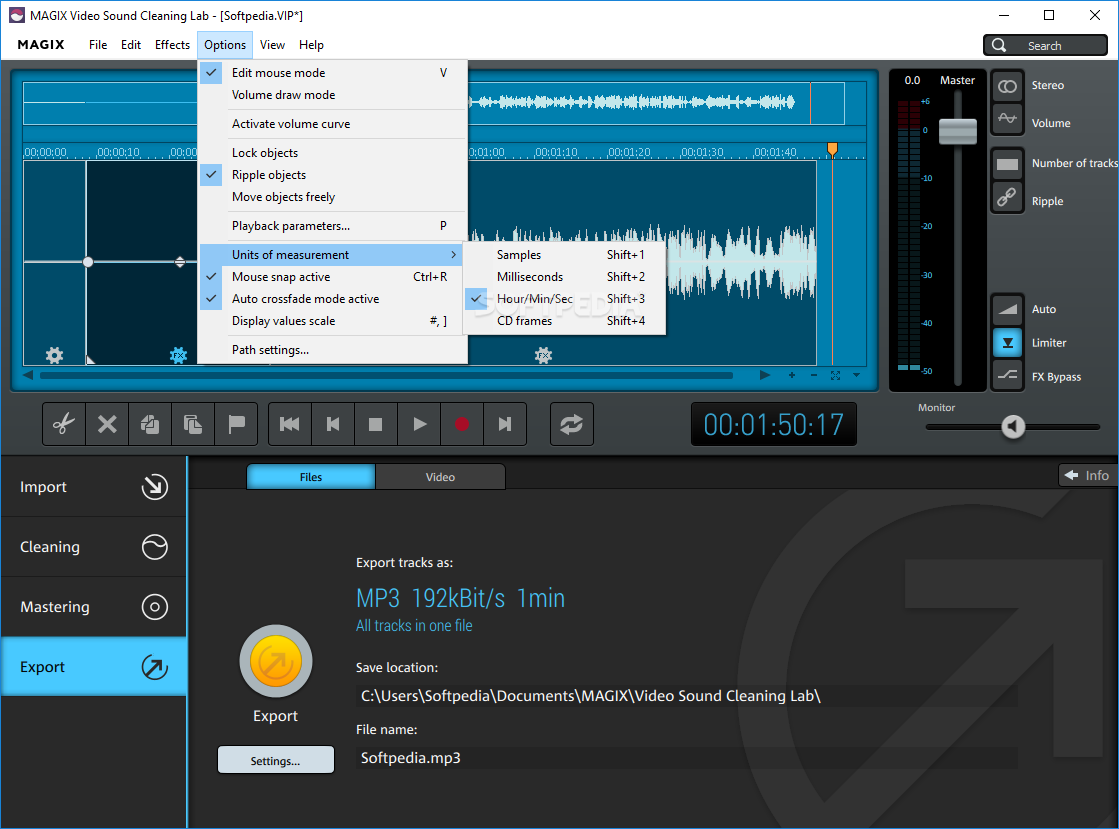1119x829 pixels.
Task: Select Hour/Min/Sec unit
Action: coord(564,299)
